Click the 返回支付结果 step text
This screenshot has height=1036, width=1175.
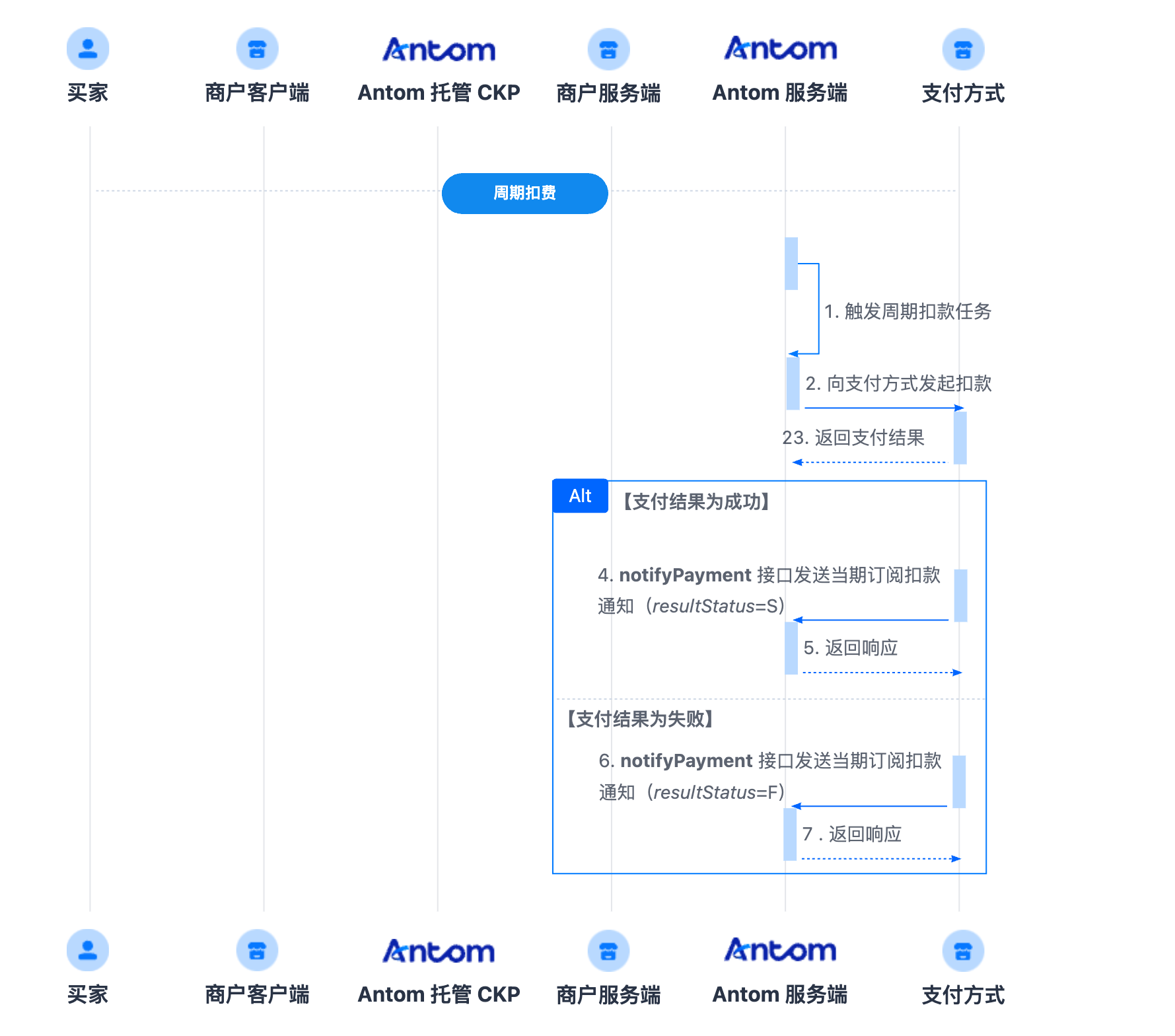(x=853, y=437)
